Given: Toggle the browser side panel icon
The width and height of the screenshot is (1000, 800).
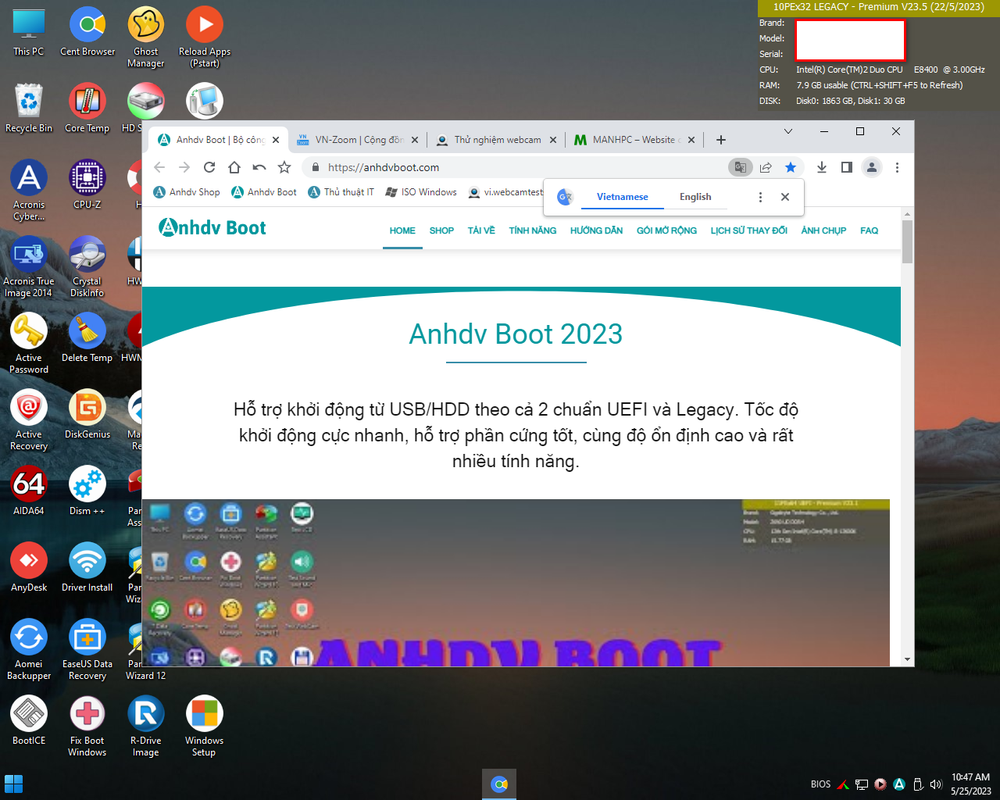Looking at the screenshot, I should [846, 167].
